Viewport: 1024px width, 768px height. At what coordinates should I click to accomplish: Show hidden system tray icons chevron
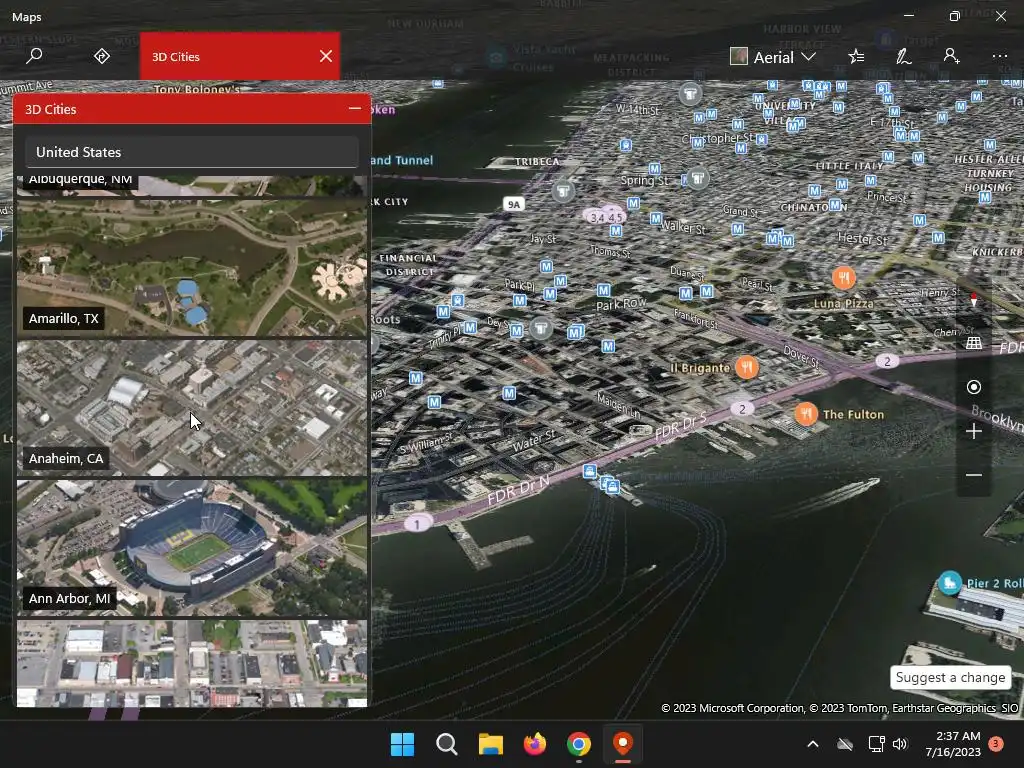pyautogui.click(x=813, y=744)
